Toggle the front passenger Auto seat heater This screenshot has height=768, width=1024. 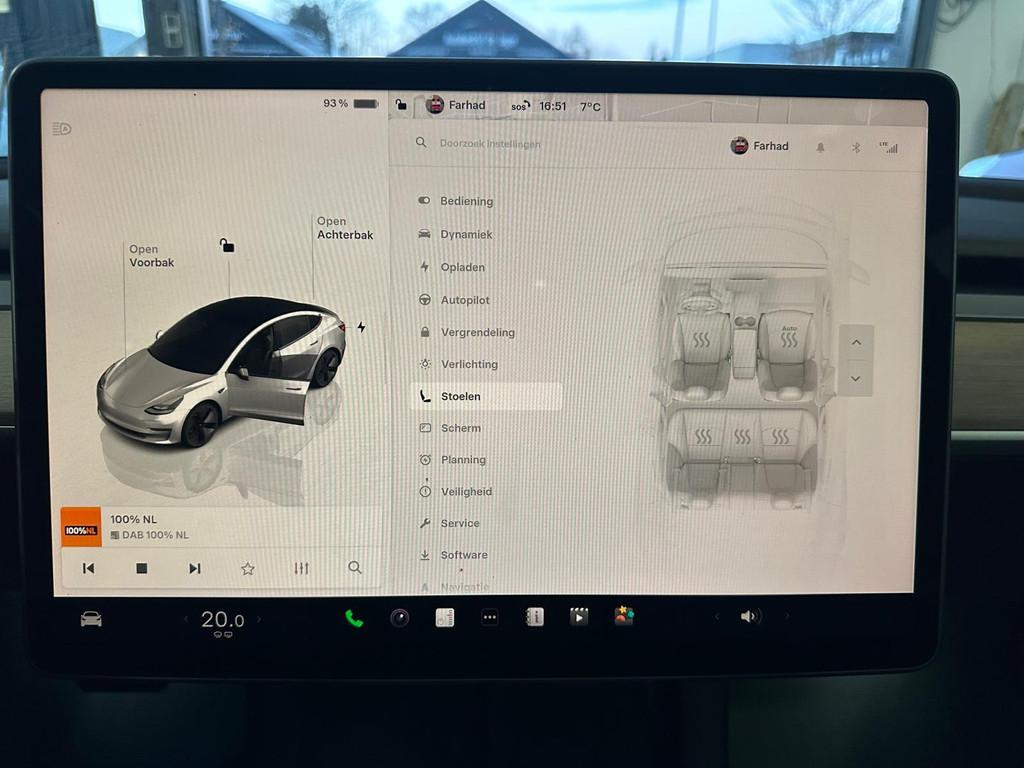(789, 338)
